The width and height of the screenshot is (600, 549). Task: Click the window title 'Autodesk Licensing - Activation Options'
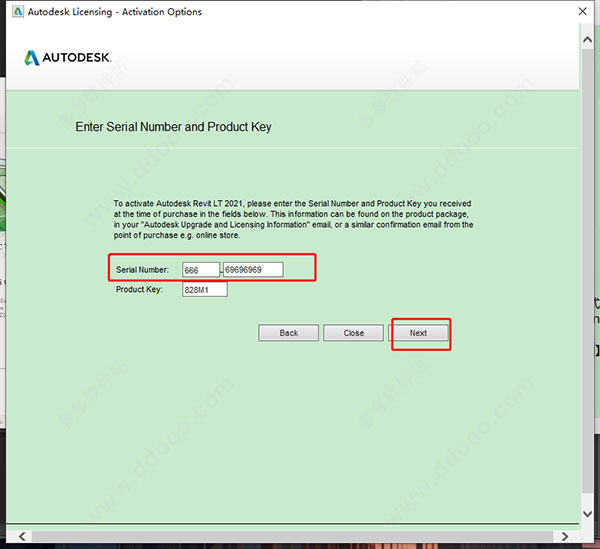pos(114,12)
